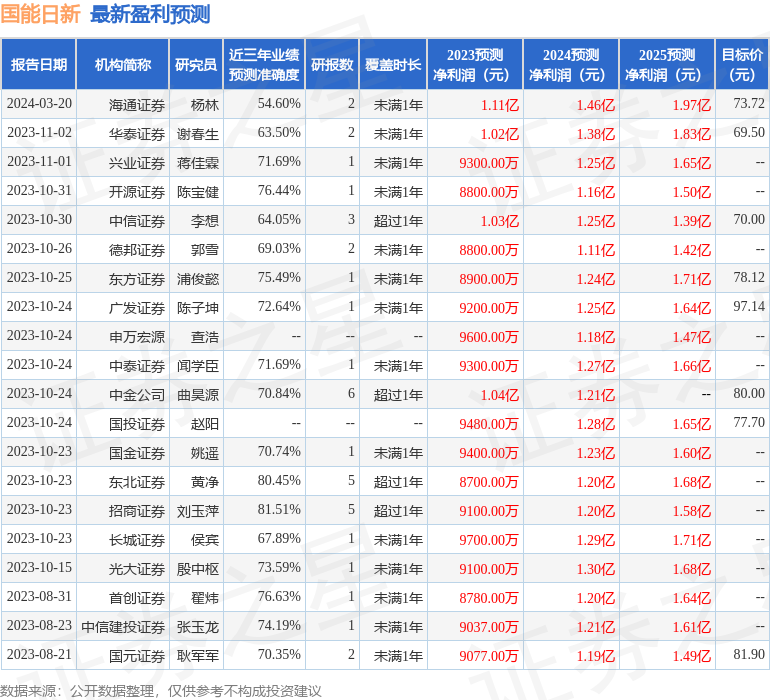Click 2023 profit 1.11亿

point(499,105)
